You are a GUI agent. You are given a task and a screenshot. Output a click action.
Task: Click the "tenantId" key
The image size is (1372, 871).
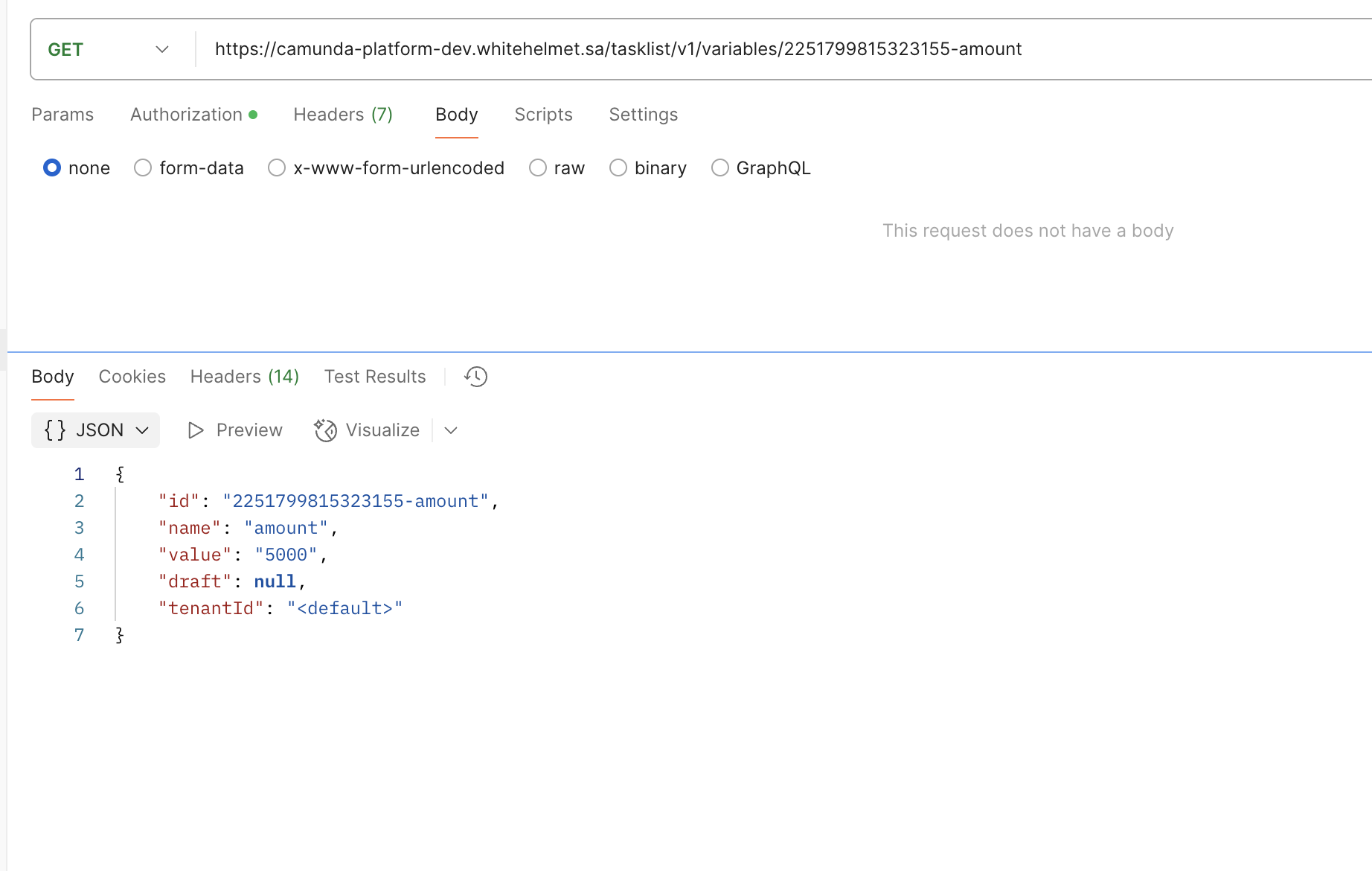[211, 608]
